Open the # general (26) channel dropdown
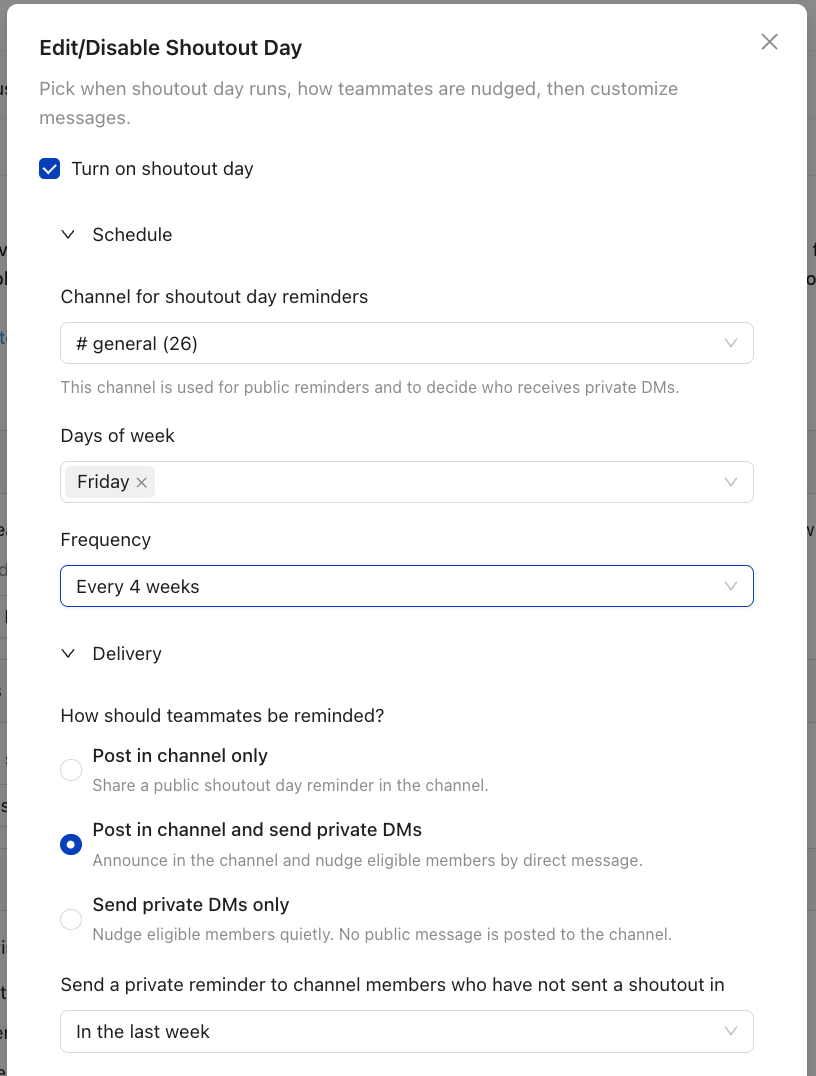Image resolution: width=816 pixels, height=1076 pixels. pyautogui.click(x=407, y=343)
